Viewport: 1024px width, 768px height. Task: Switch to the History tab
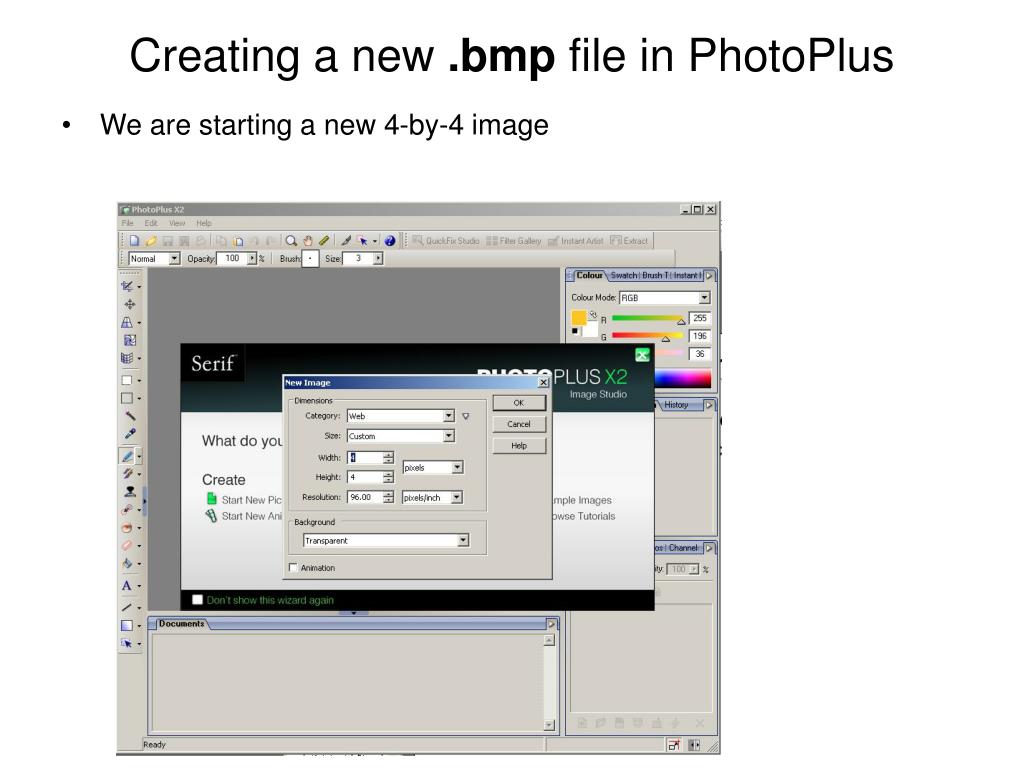(x=676, y=405)
